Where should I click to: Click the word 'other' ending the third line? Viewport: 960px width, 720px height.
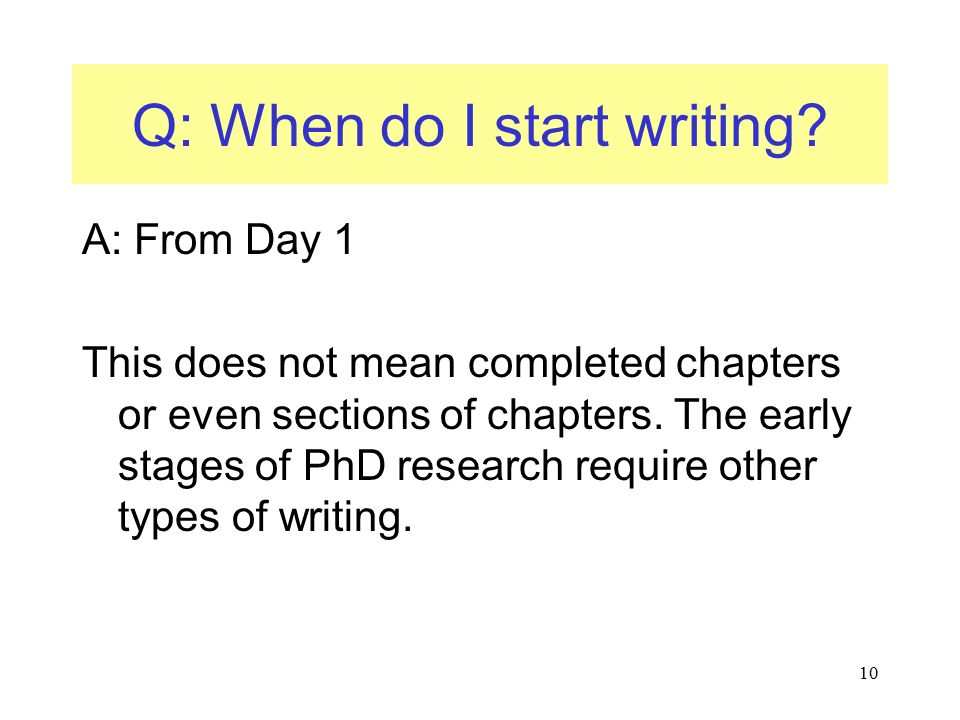coord(768,466)
